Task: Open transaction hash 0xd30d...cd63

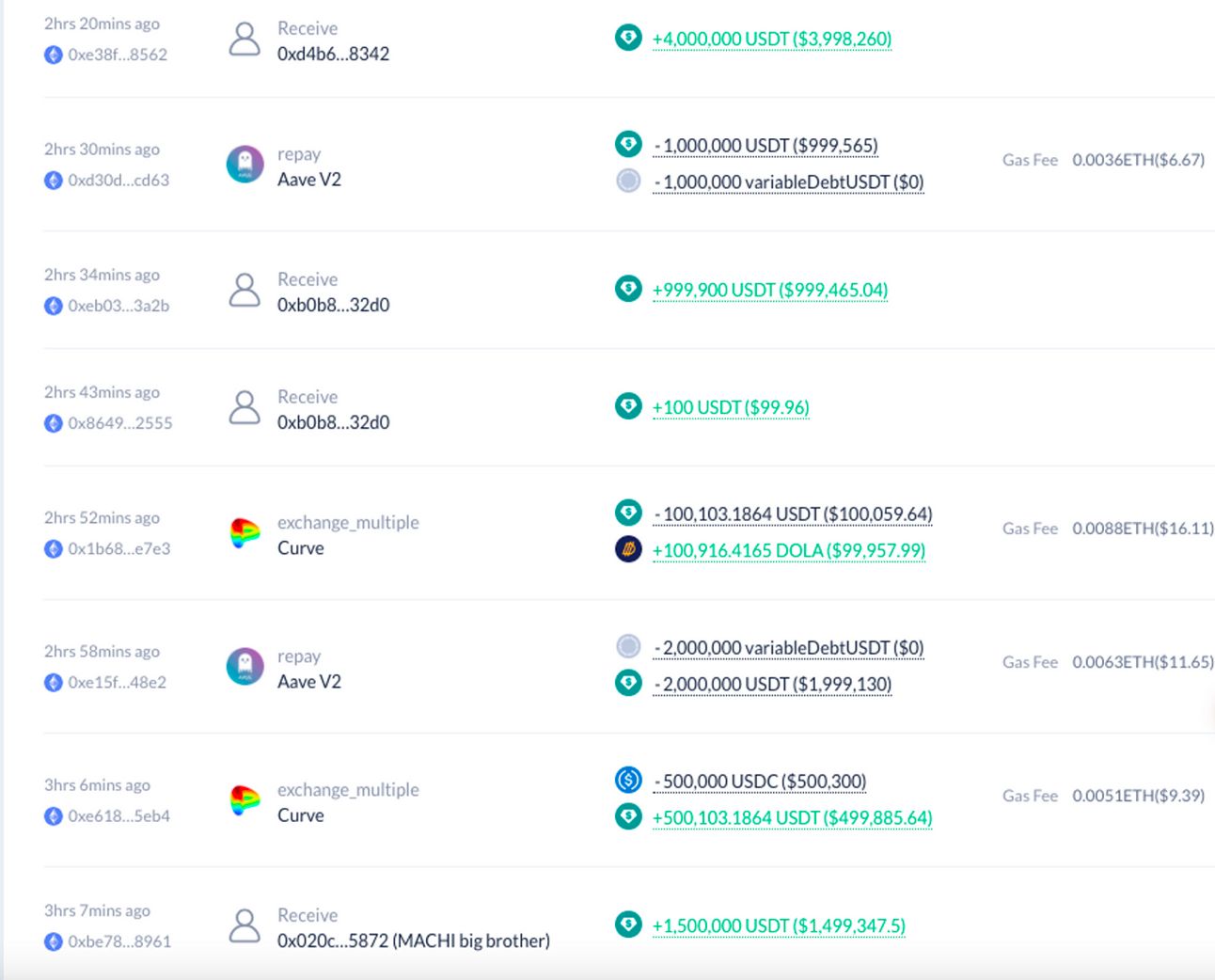Action: tap(118, 180)
